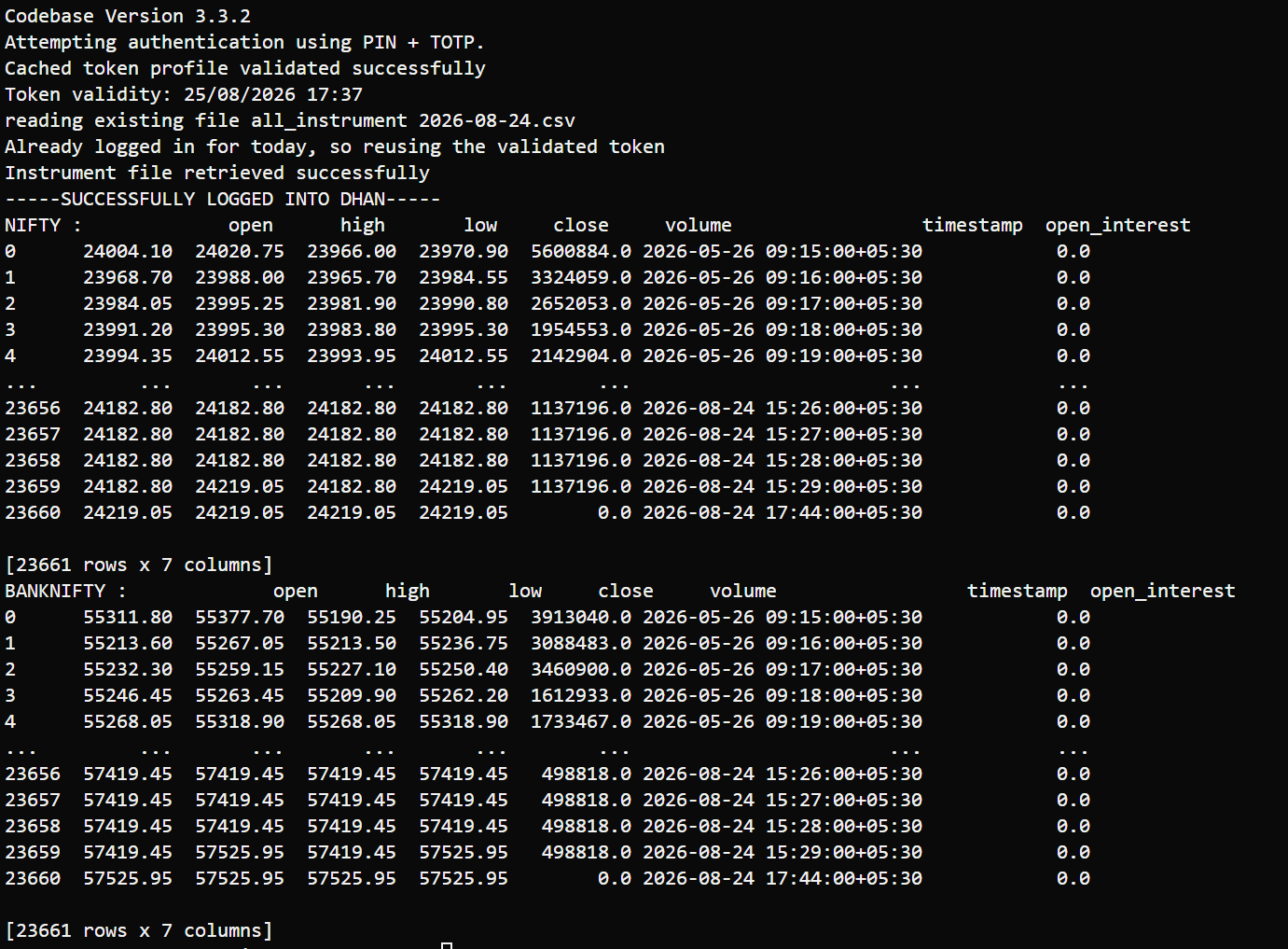Select the token validity value "25/08/2026 17:37"
Viewport: 1288px width, 949px height.
[x=273, y=94]
